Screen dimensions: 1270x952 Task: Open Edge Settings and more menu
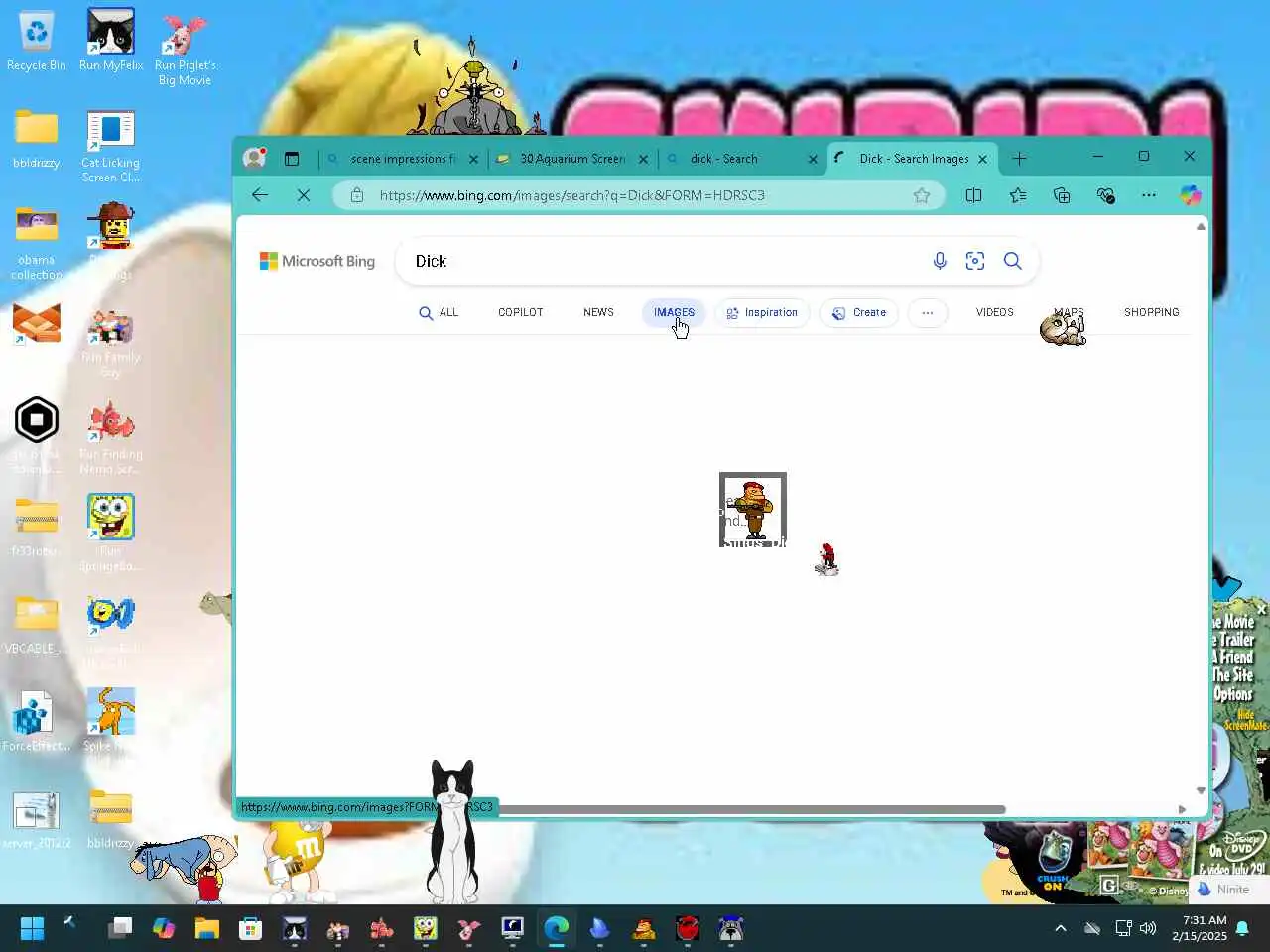pyautogui.click(x=1149, y=195)
